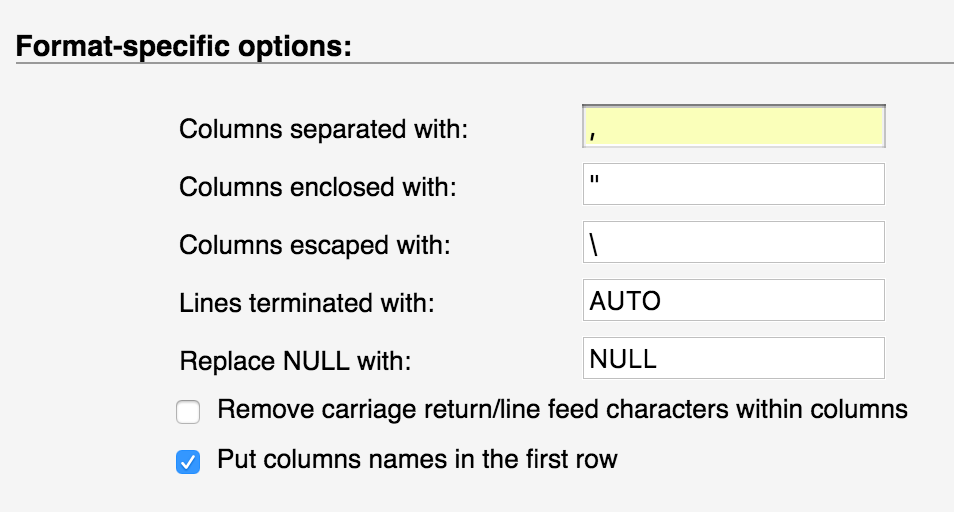The width and height of the screenshot is (954, 512).
Task: Focus the Replace NULL with field
Action: tap(733, 359)
